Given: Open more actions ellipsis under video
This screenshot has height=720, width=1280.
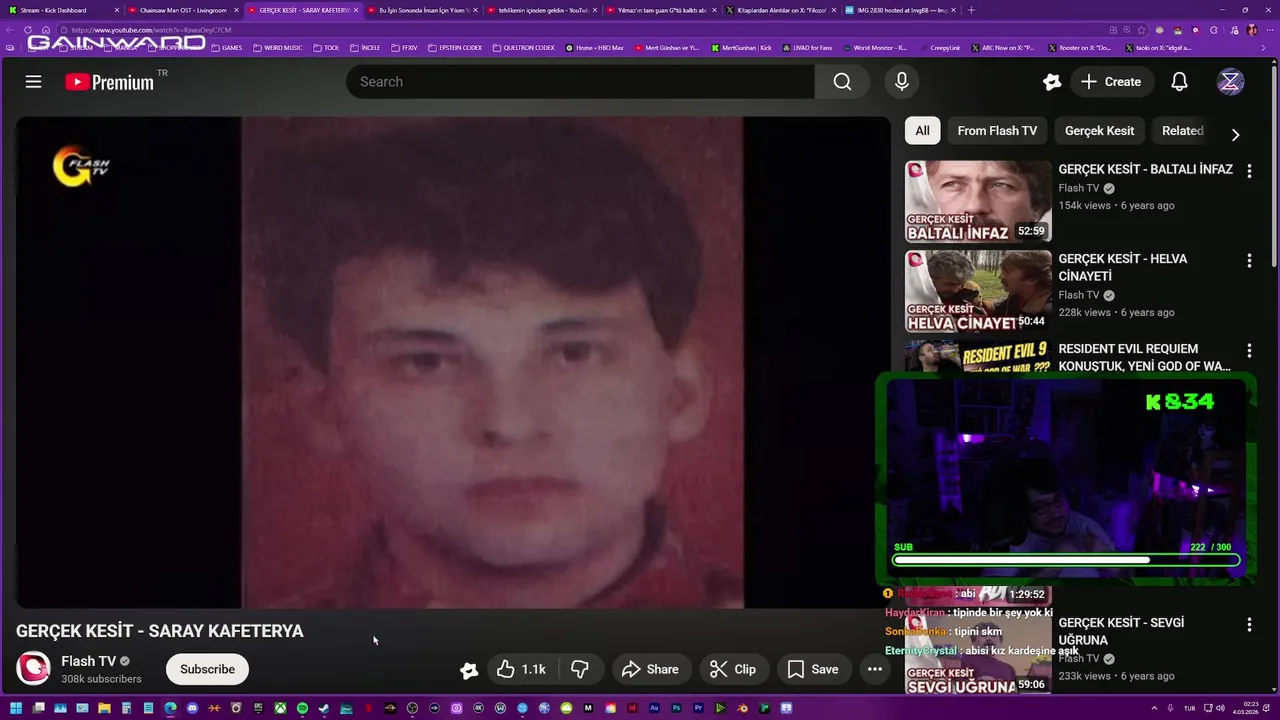Looking at the screenshot, I should (x=874, y=669).
